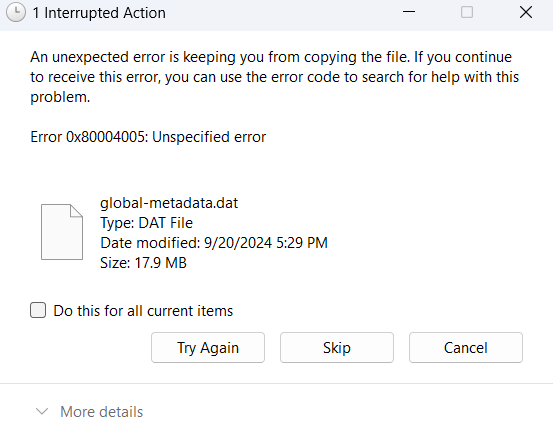
Task: Click the Size: 17.9 MB text
Action: (143, 263)
